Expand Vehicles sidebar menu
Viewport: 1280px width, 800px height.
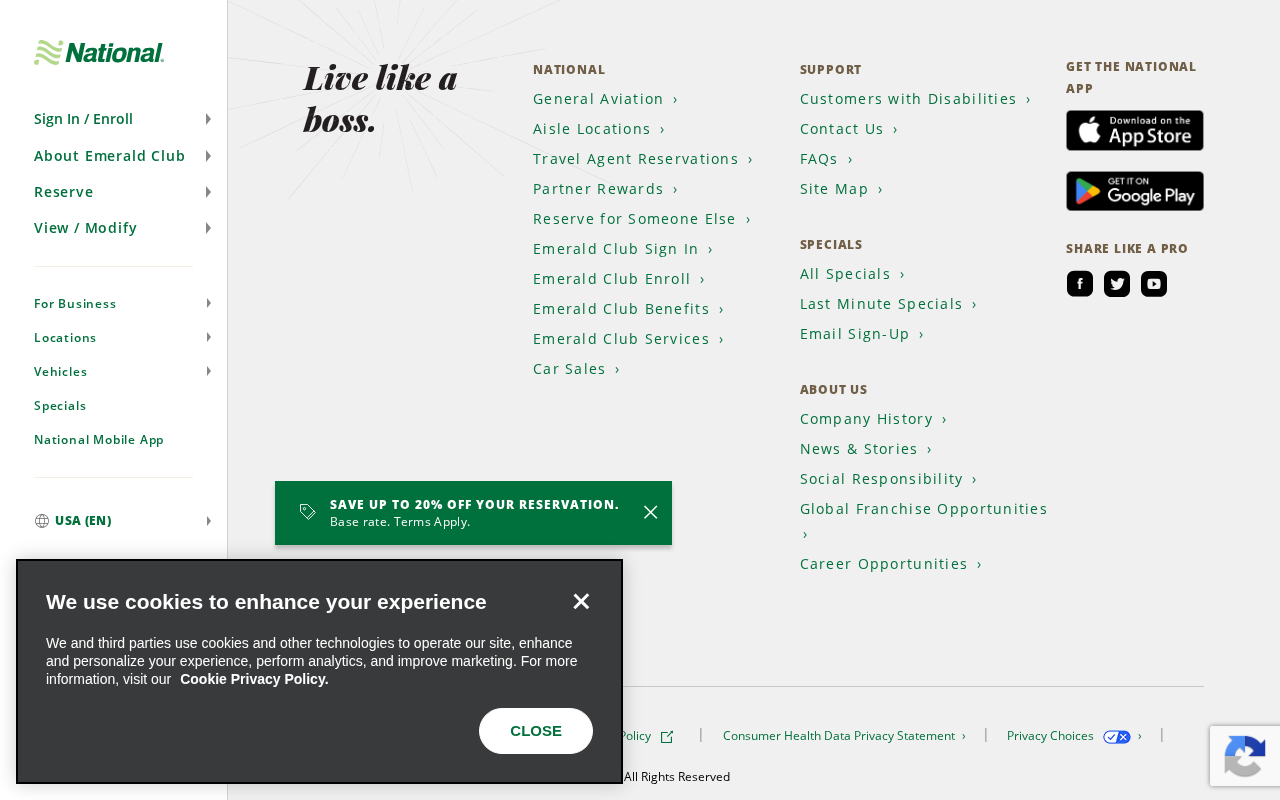pos(122,372)
